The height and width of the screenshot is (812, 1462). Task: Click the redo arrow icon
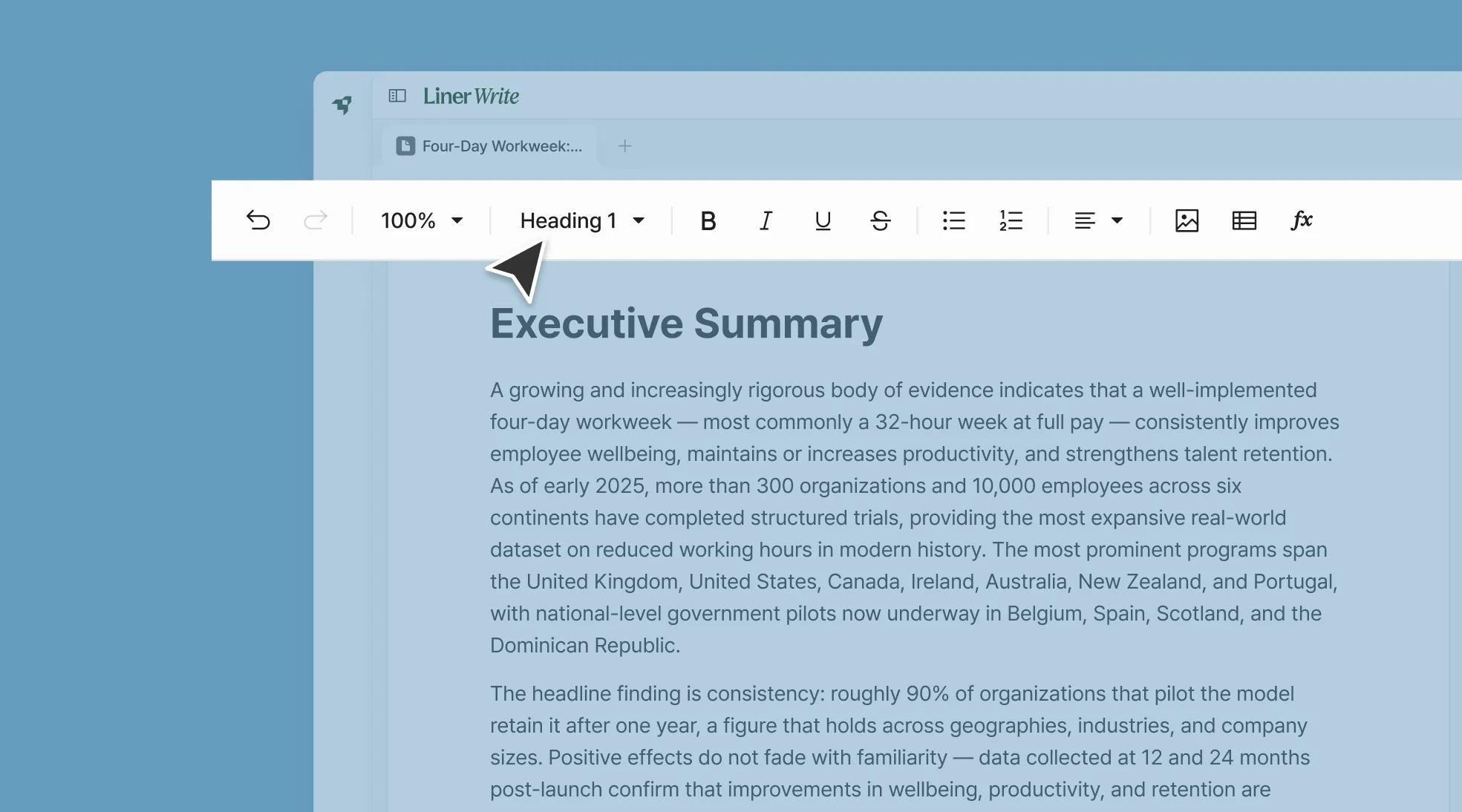316,220
